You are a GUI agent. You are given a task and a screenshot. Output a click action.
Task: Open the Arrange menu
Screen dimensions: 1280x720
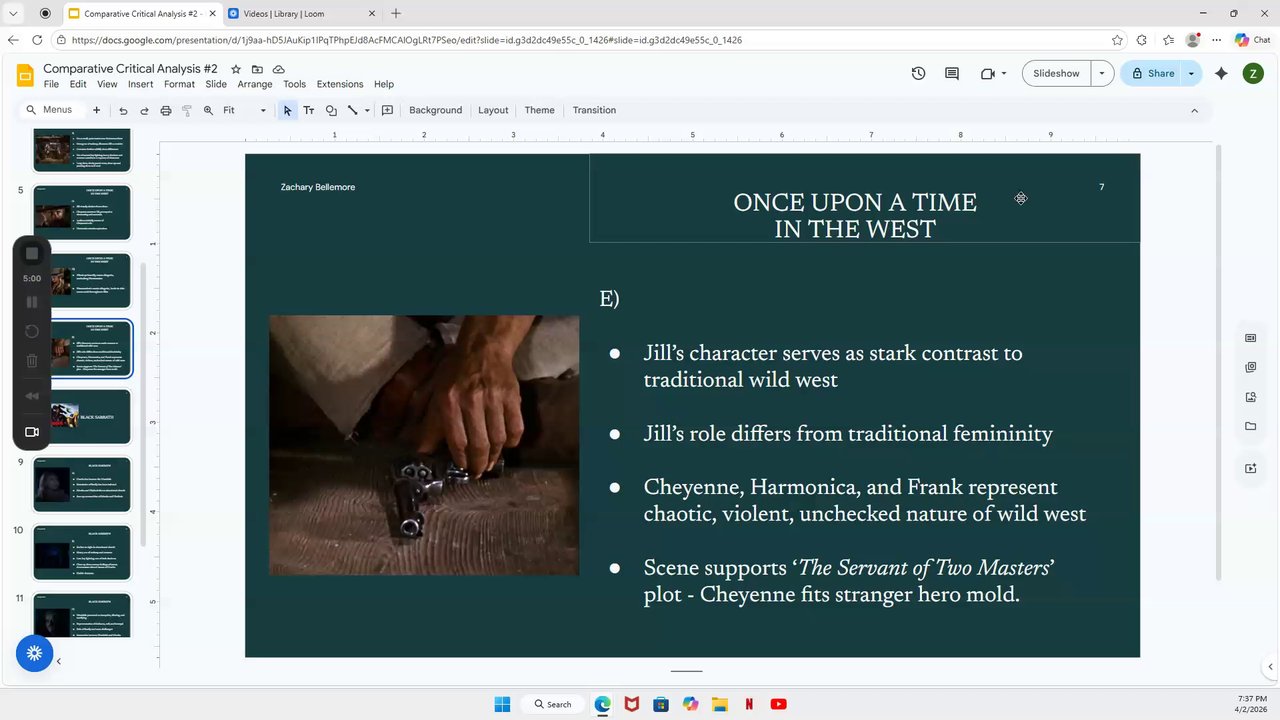pyautogui.click(x=255, y=84)
